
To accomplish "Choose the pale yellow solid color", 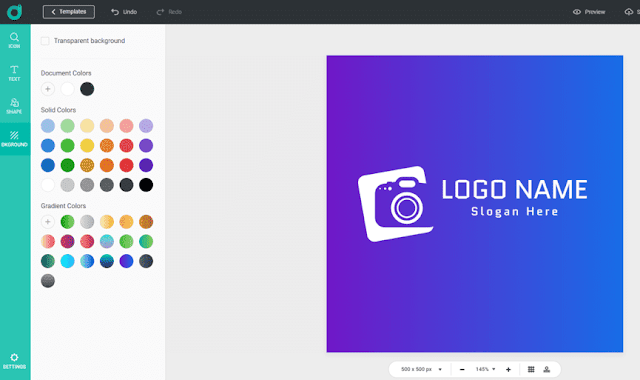I will tap(87, 126).
